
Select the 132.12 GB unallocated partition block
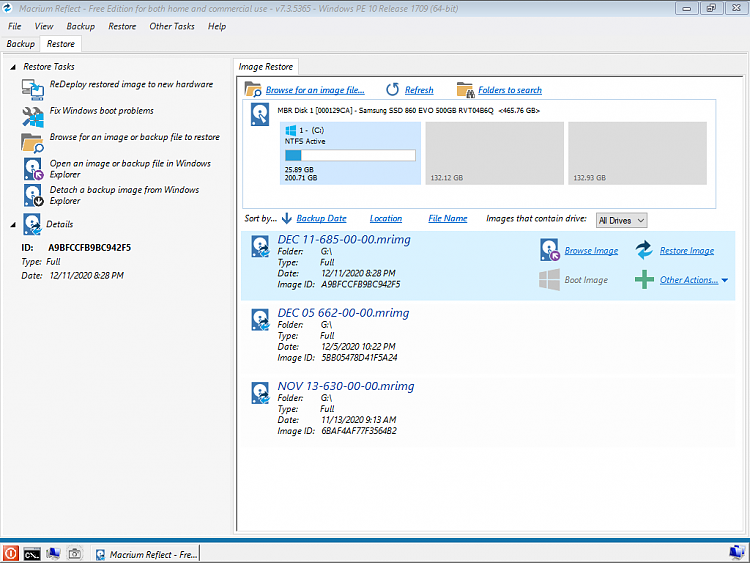[495, 153]
